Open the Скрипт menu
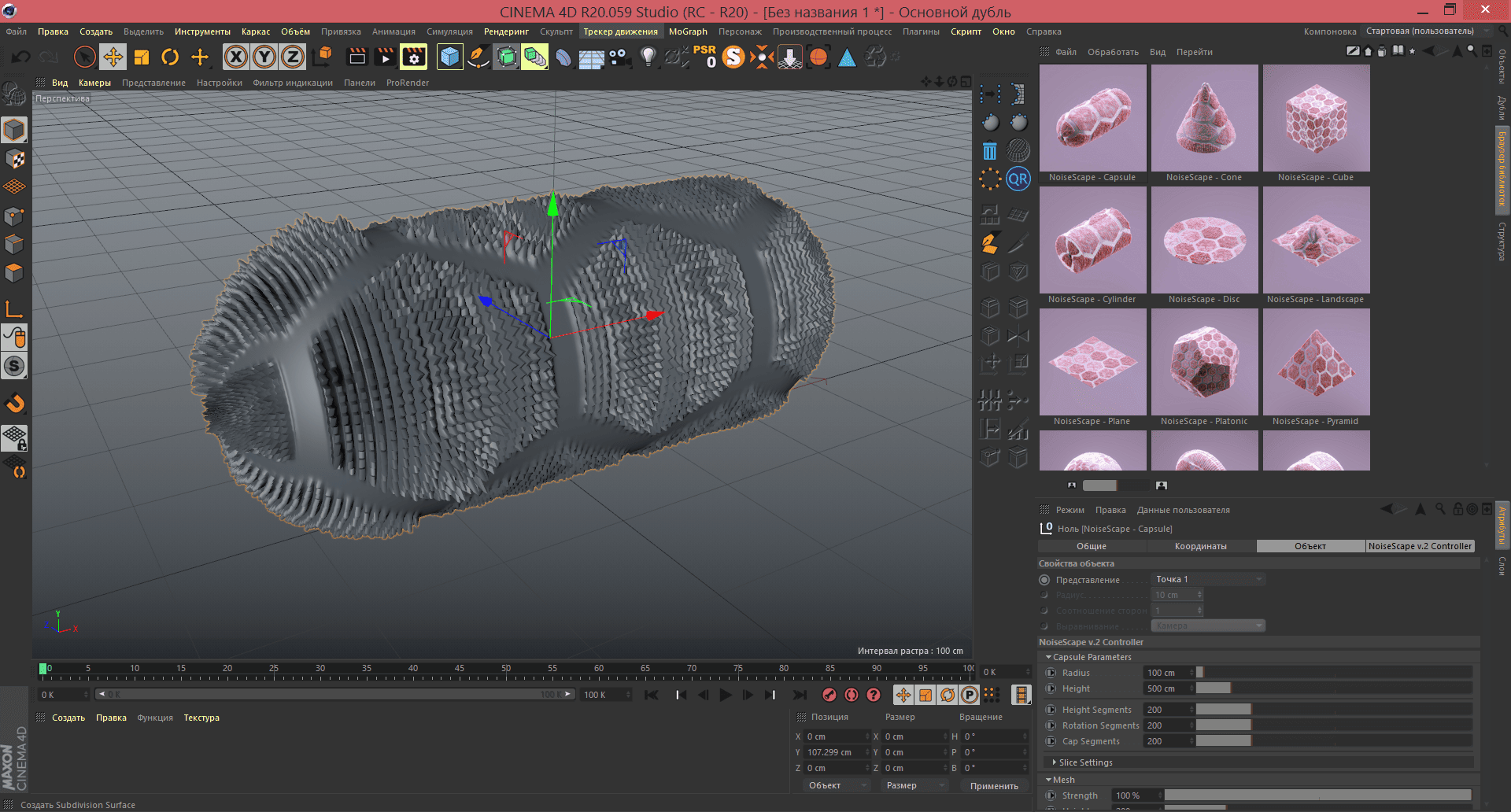This screenshot has width=1511, height=812. (x=966, y=31)
